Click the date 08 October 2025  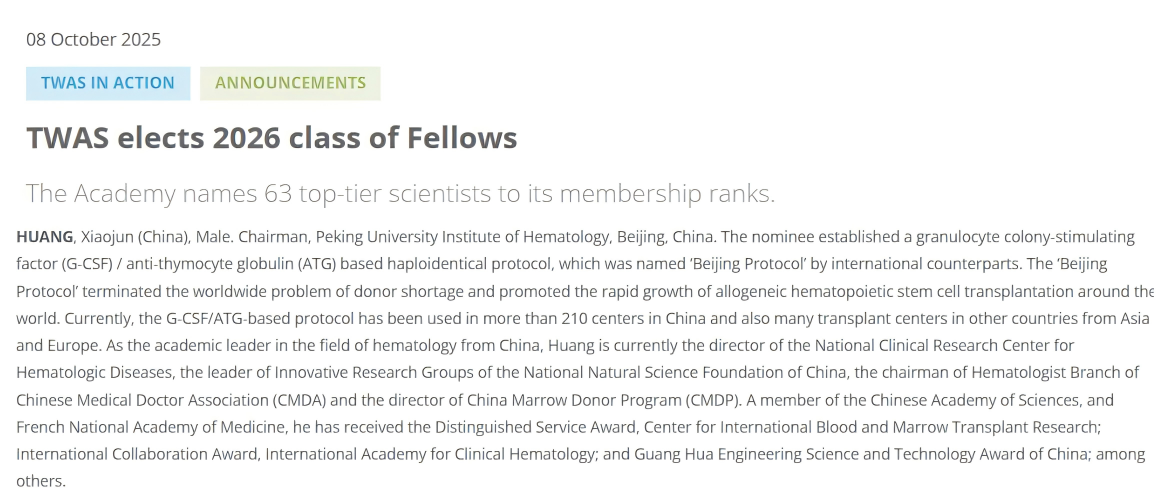click(x=93, y=40)
